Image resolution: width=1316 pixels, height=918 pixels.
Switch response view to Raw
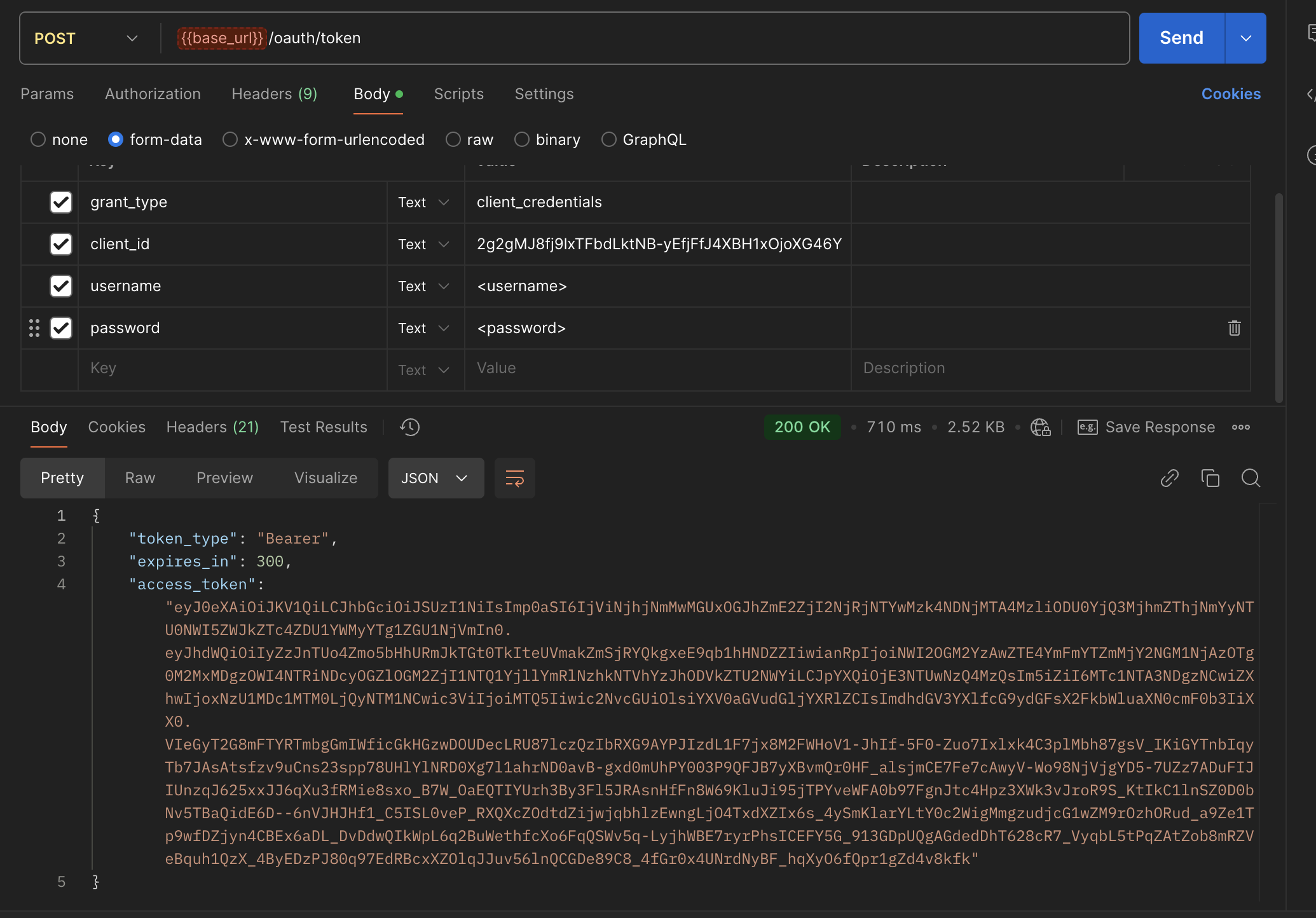click(140, 478)
